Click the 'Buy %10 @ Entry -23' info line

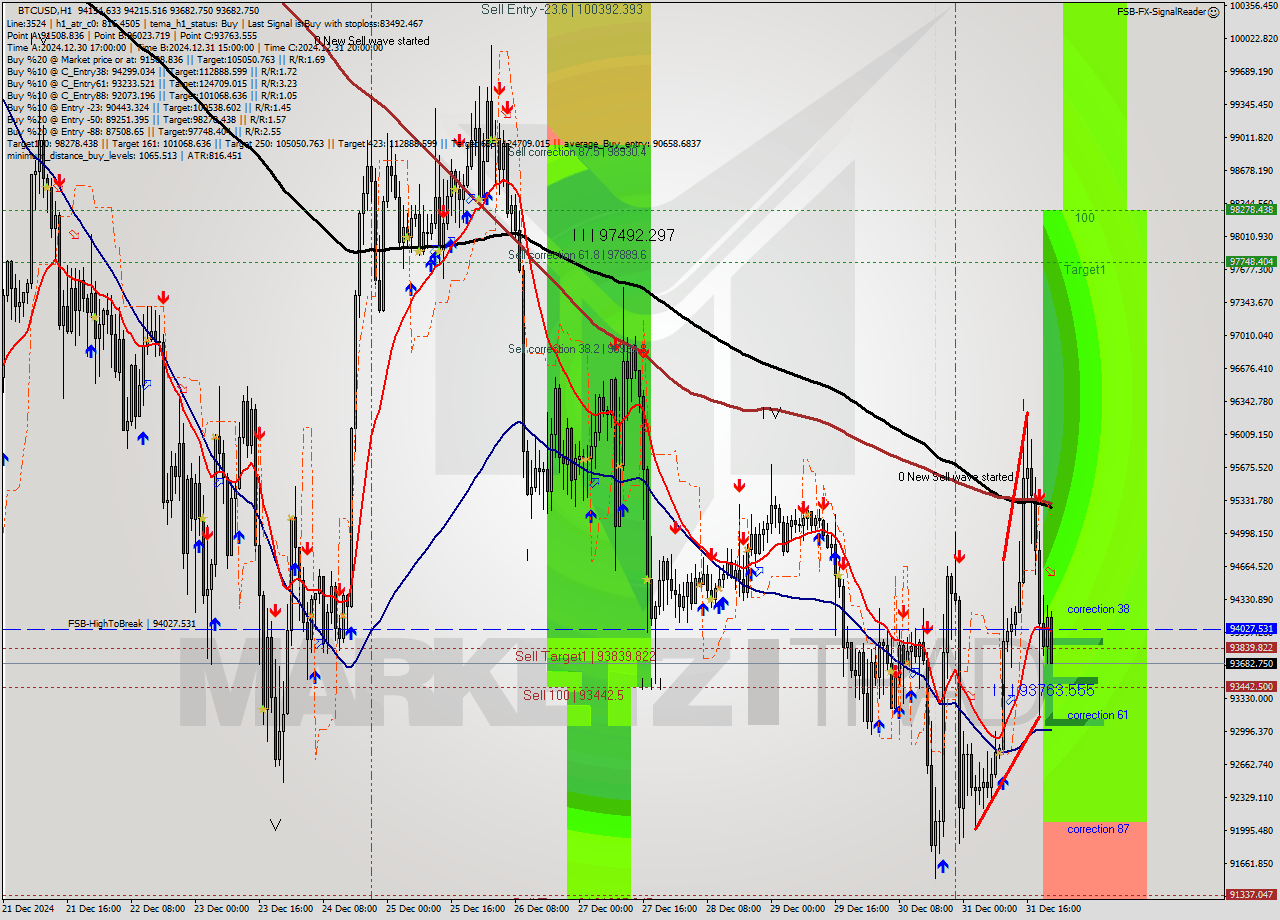pos(149,108)
